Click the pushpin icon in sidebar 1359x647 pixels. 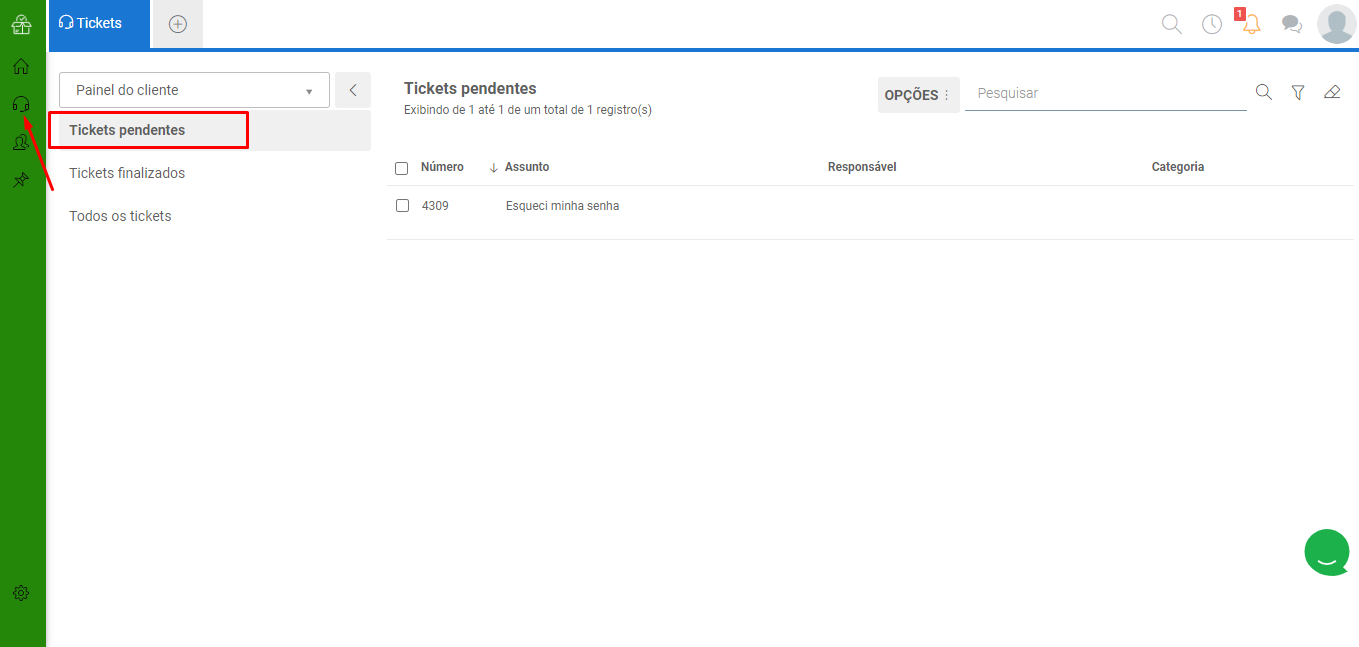pyautogui.click(x=21, y=180)
